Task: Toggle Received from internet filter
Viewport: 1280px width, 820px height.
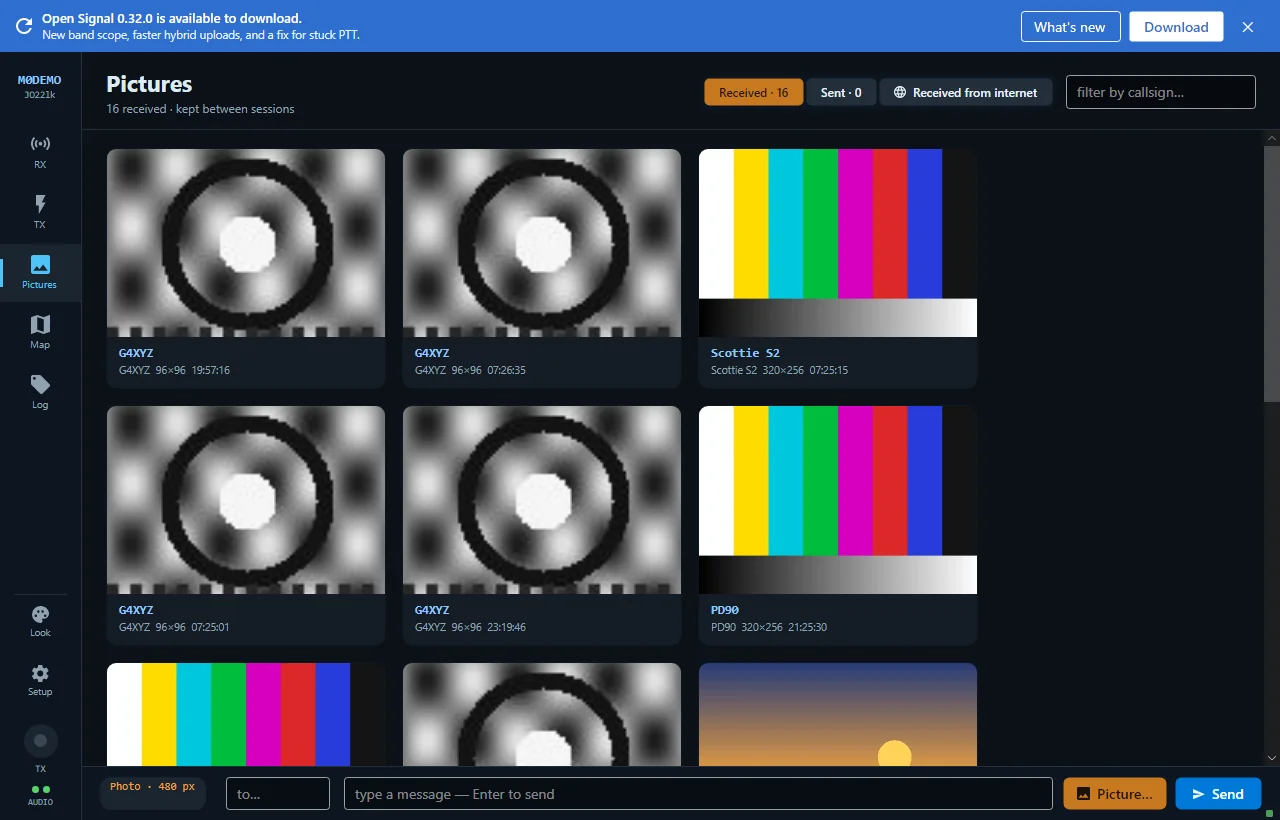Action: coord(966,92)
